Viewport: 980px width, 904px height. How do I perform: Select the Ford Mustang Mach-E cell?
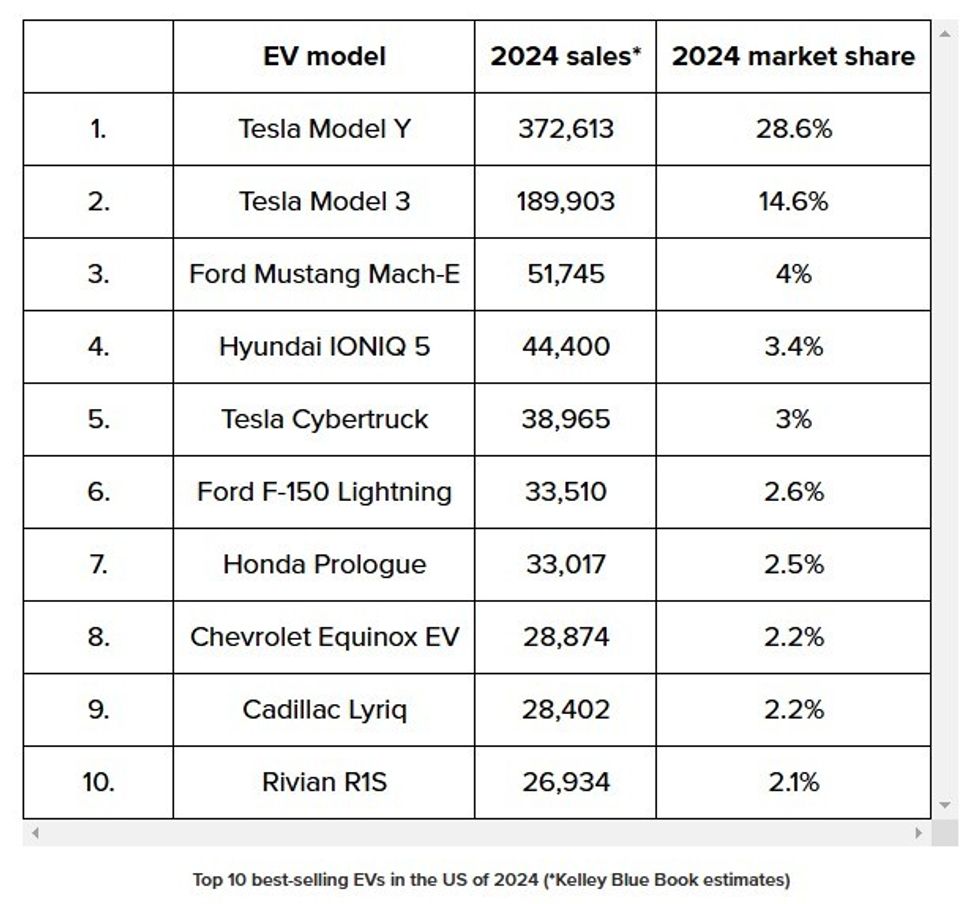tap(324, 274)
